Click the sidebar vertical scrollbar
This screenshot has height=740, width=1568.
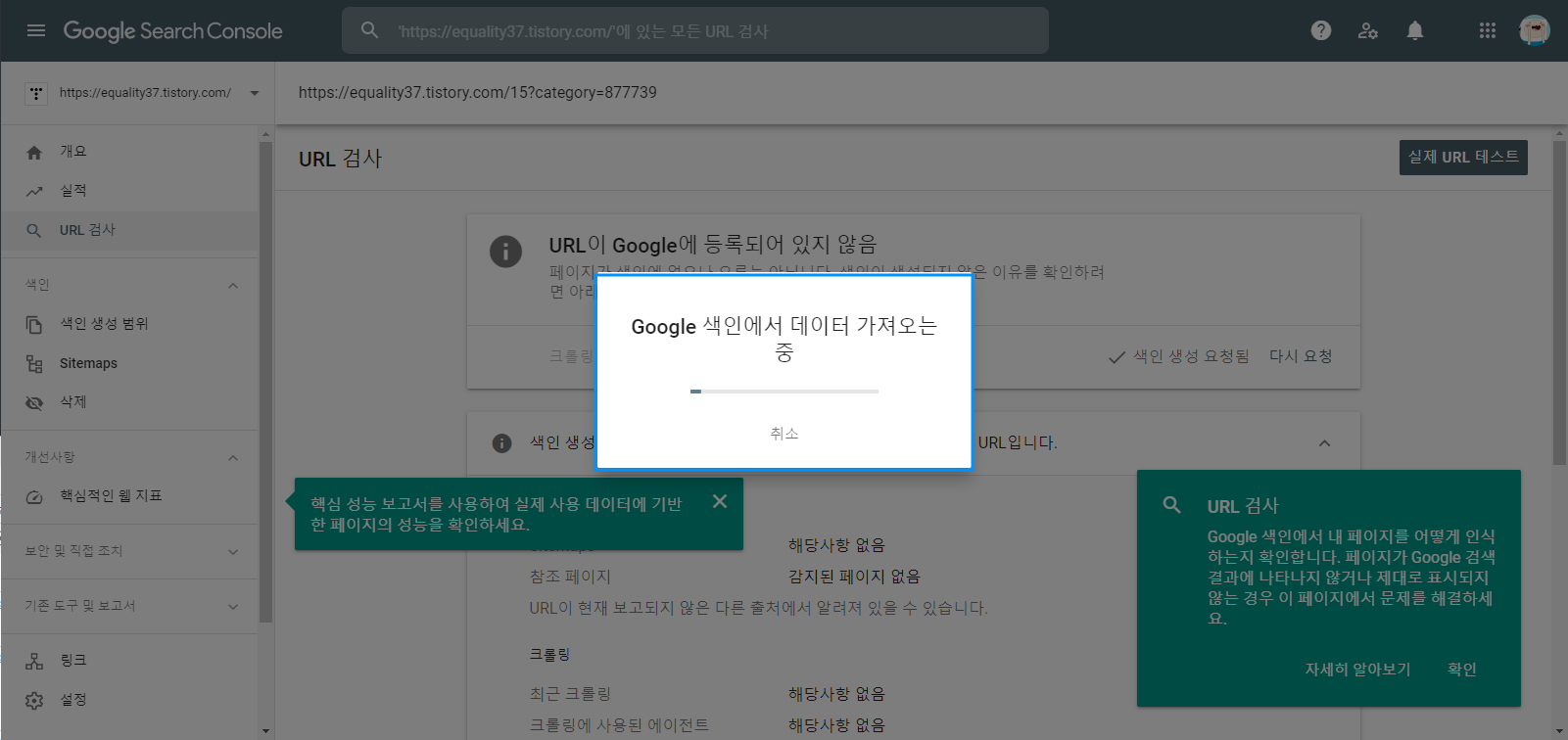coord(265,382)
